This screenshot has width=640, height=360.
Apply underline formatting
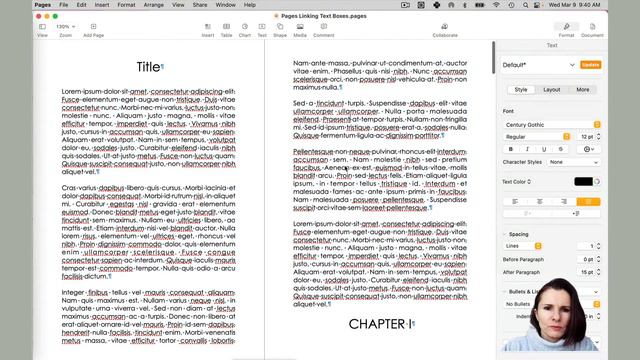544,149
